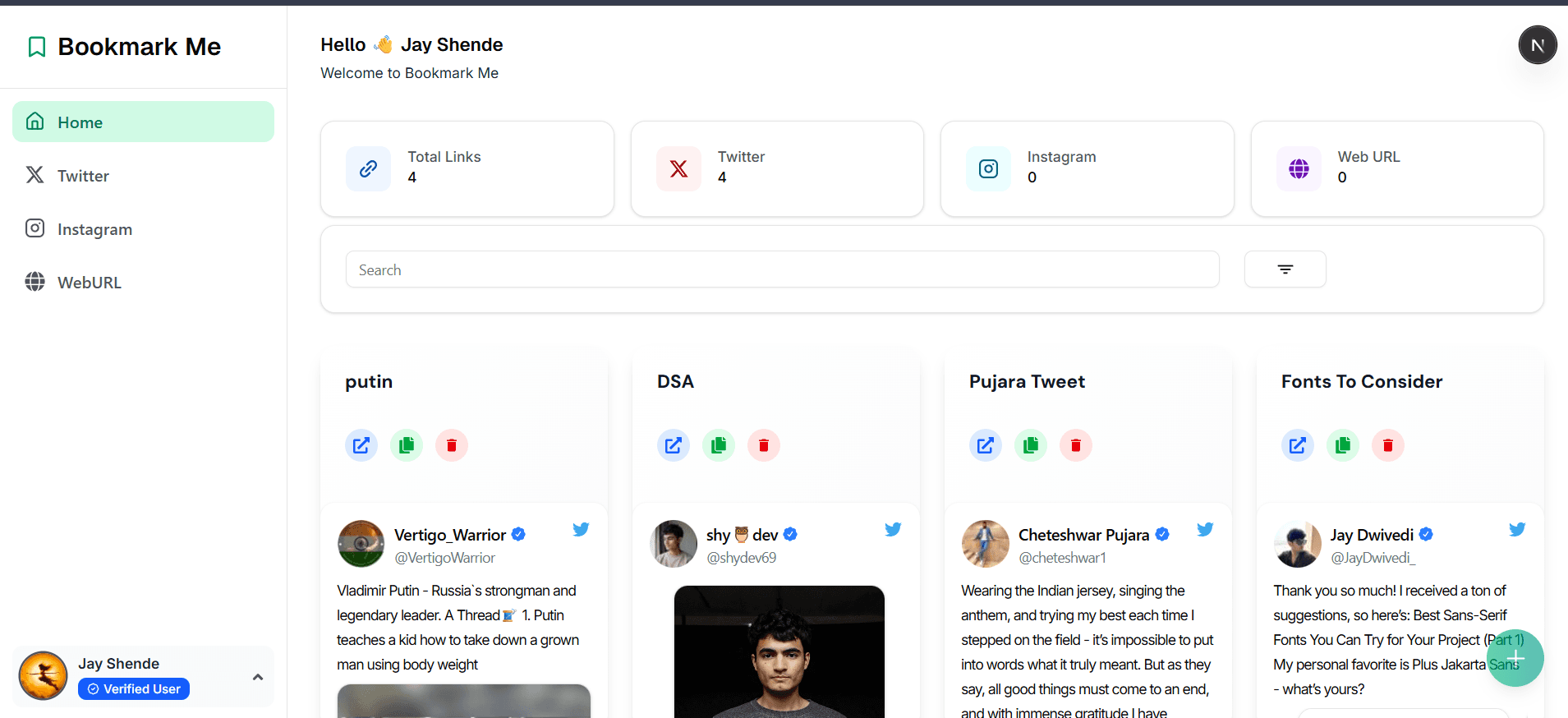Open the N profile avatar top right
1568x718 pixels.
tap(1538, 44)
